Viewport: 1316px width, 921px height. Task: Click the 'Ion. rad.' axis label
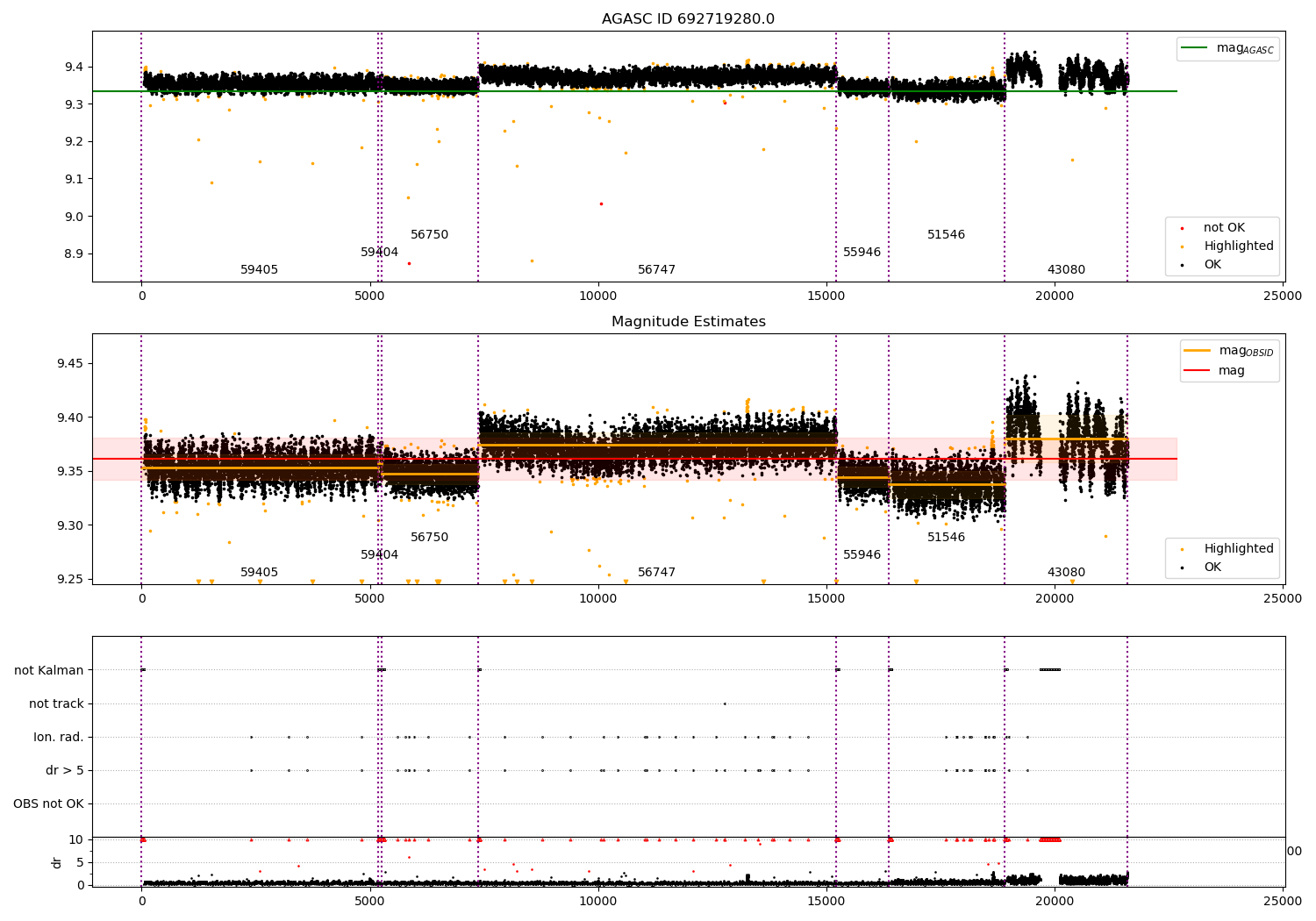click(59, 738)
